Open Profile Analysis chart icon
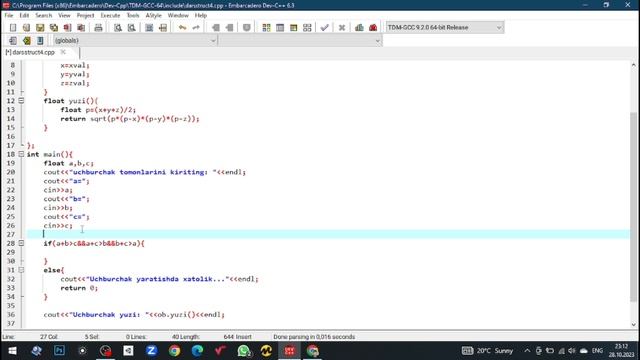The image size is (640, 360). [359, 27]
